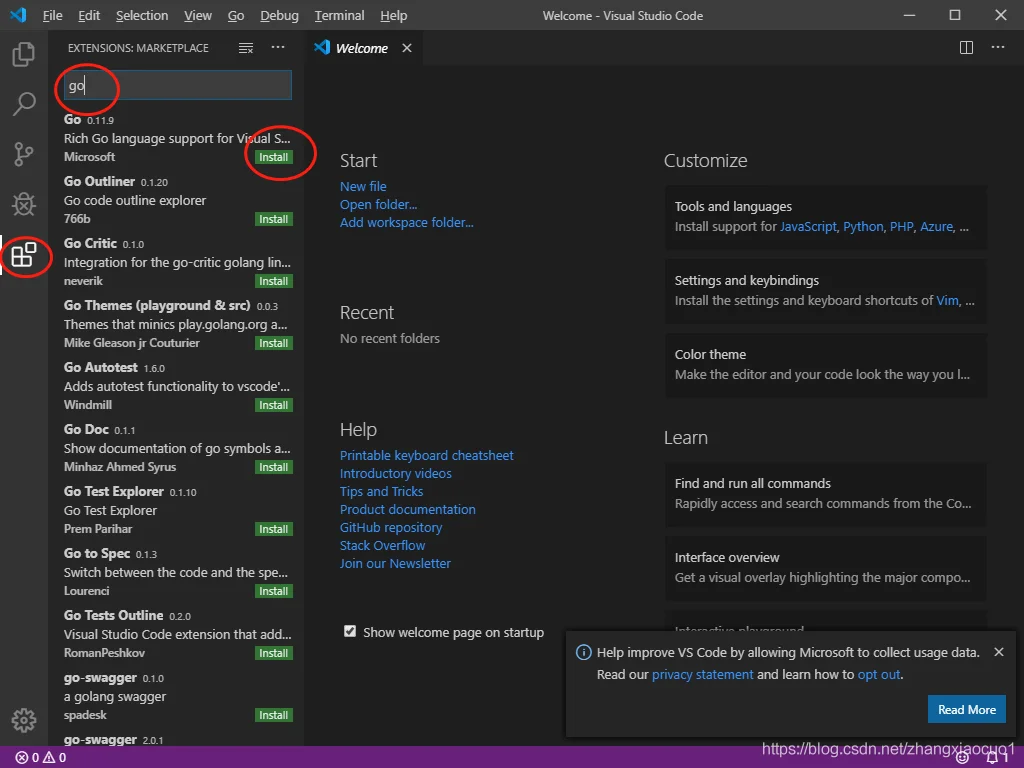Select the Go Doc extension title
1024x768 pixels.
86,430
